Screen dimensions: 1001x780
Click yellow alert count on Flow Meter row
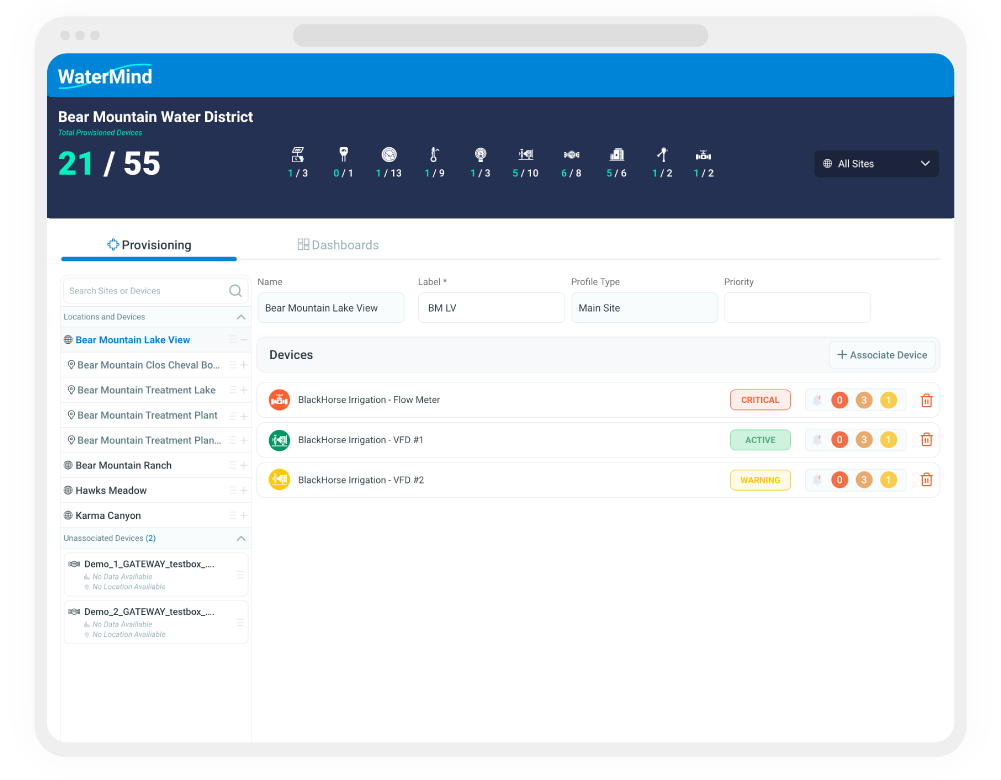[x=888, y=400]
